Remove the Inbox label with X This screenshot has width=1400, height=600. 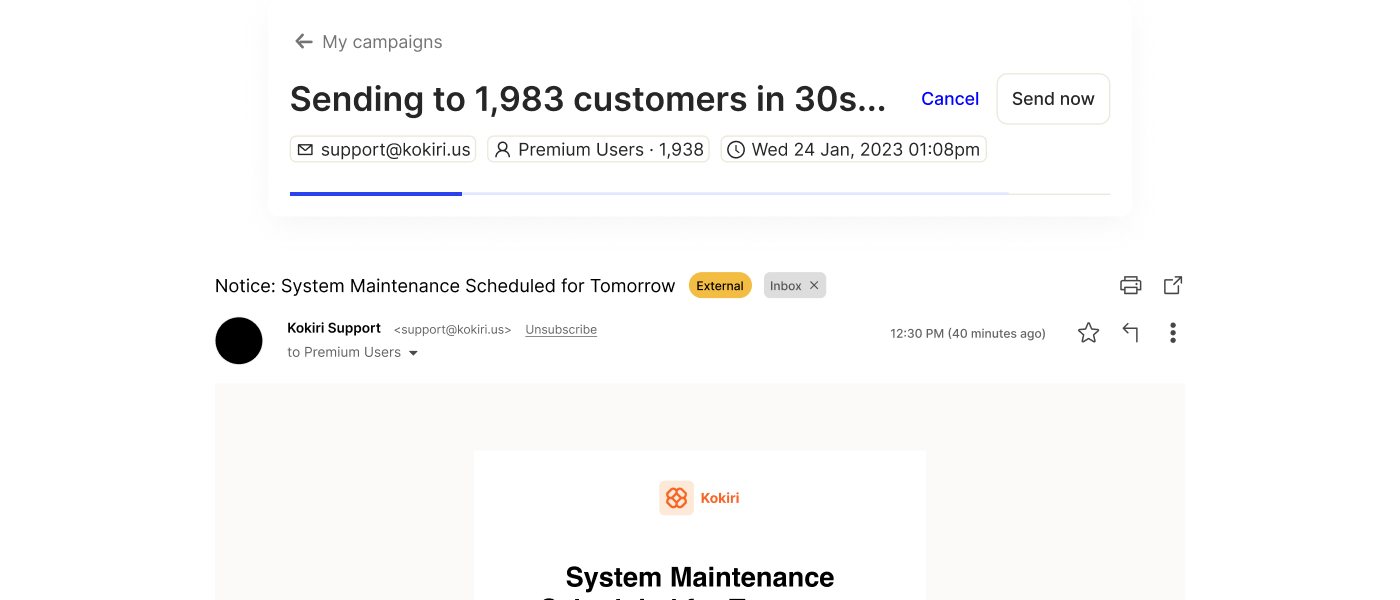tap(814, 286)
